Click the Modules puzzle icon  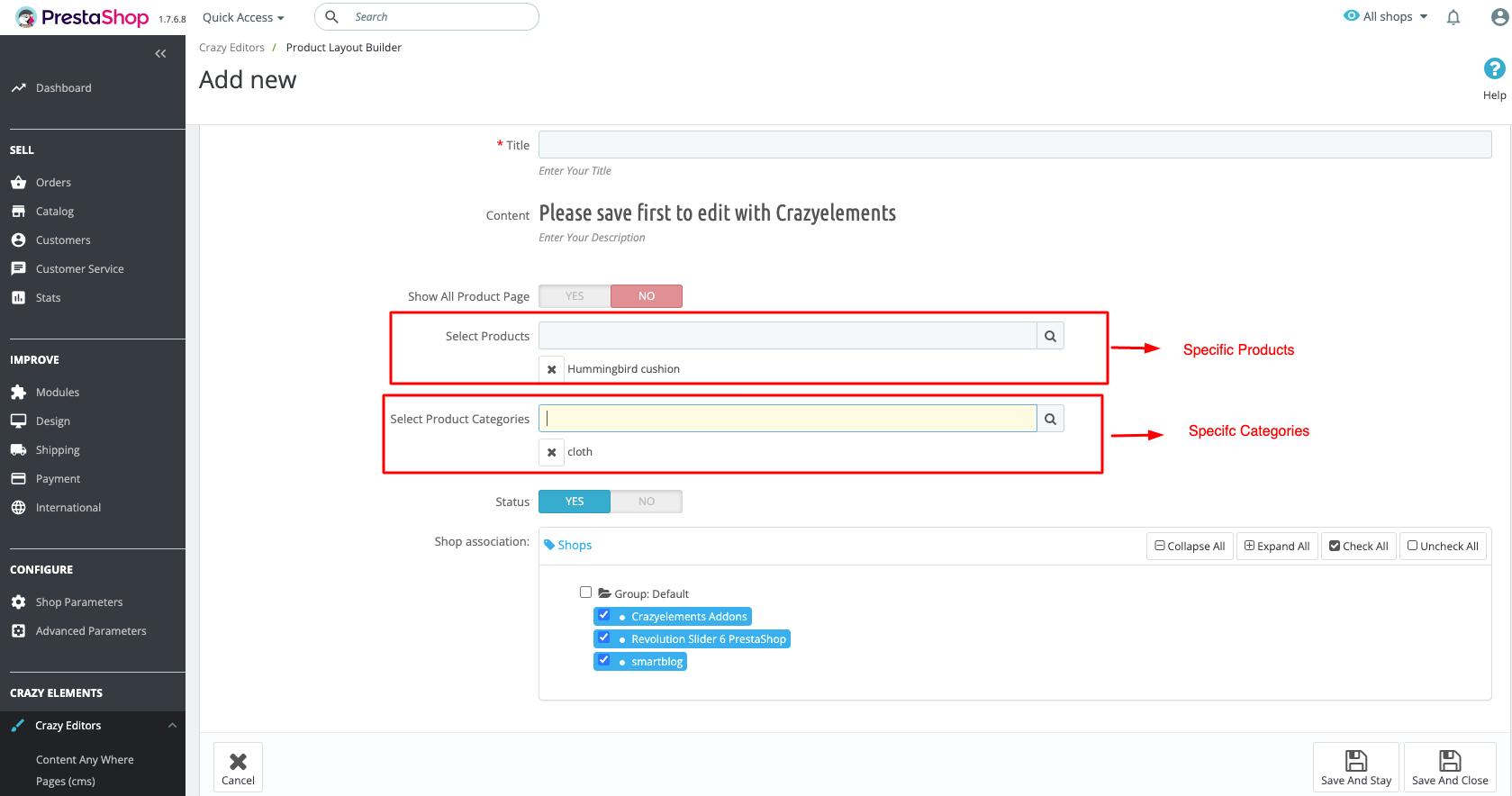(x=18, y=393)
